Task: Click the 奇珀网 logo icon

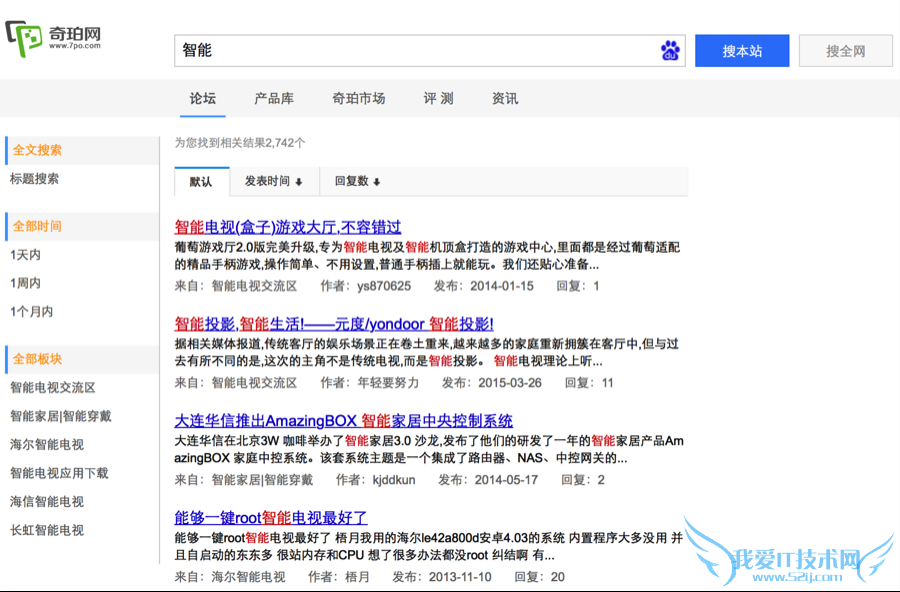Action: click(24, 39)
